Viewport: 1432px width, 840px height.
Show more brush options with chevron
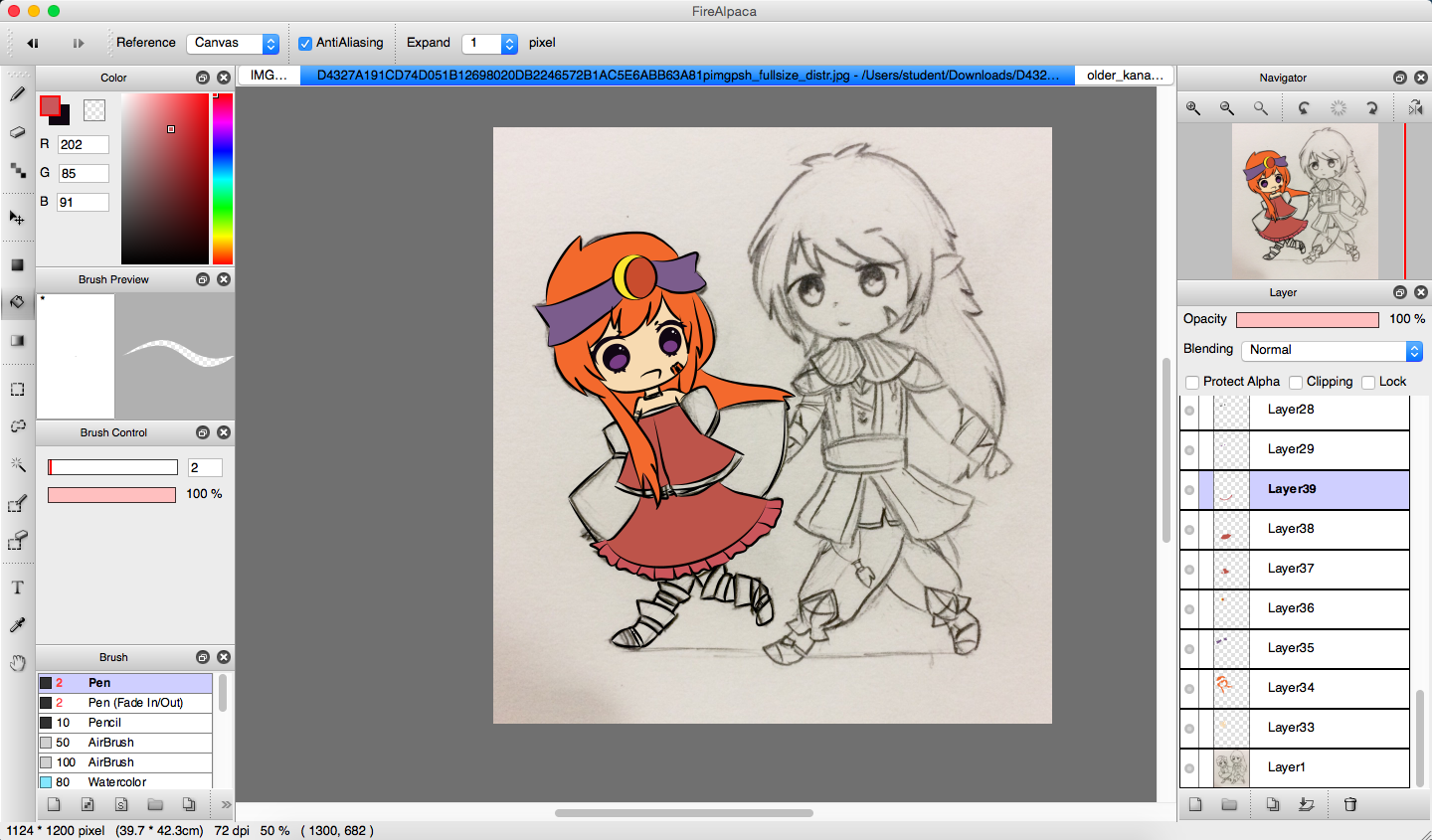click(226, 804)
